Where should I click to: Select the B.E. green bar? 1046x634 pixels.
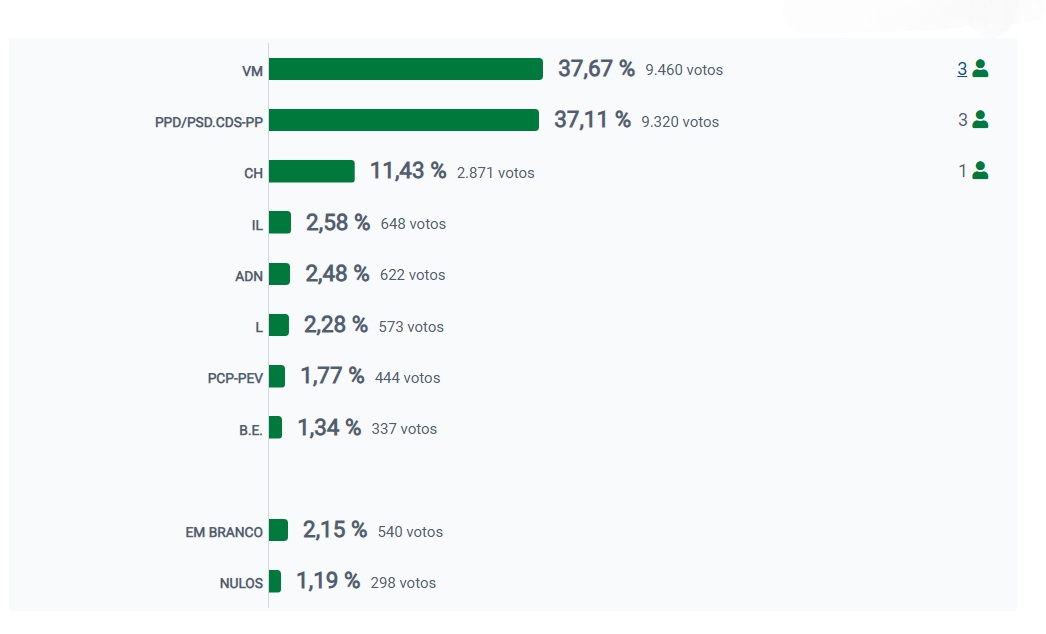[275, 427]
